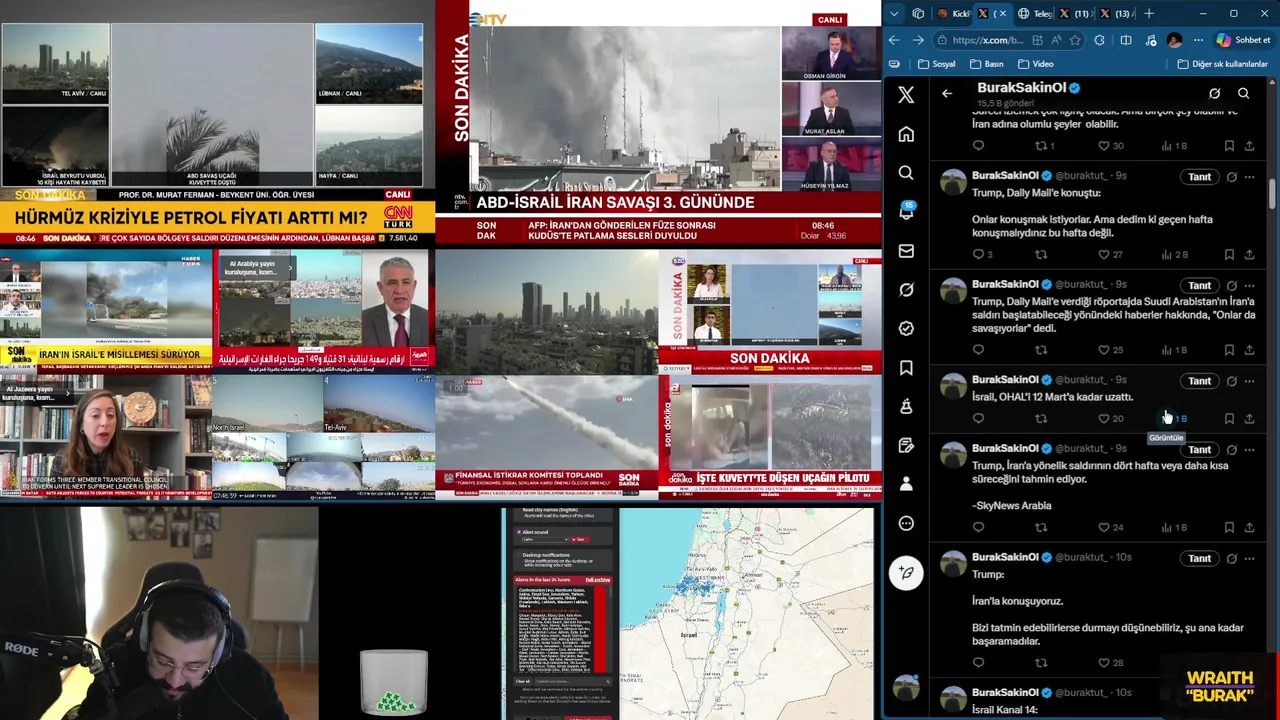Image resolution: width=1280 pixels, height=720 pixels.
Task: Share the Suudi Arabistan röportaj tweet
Action: [1249, 350]
